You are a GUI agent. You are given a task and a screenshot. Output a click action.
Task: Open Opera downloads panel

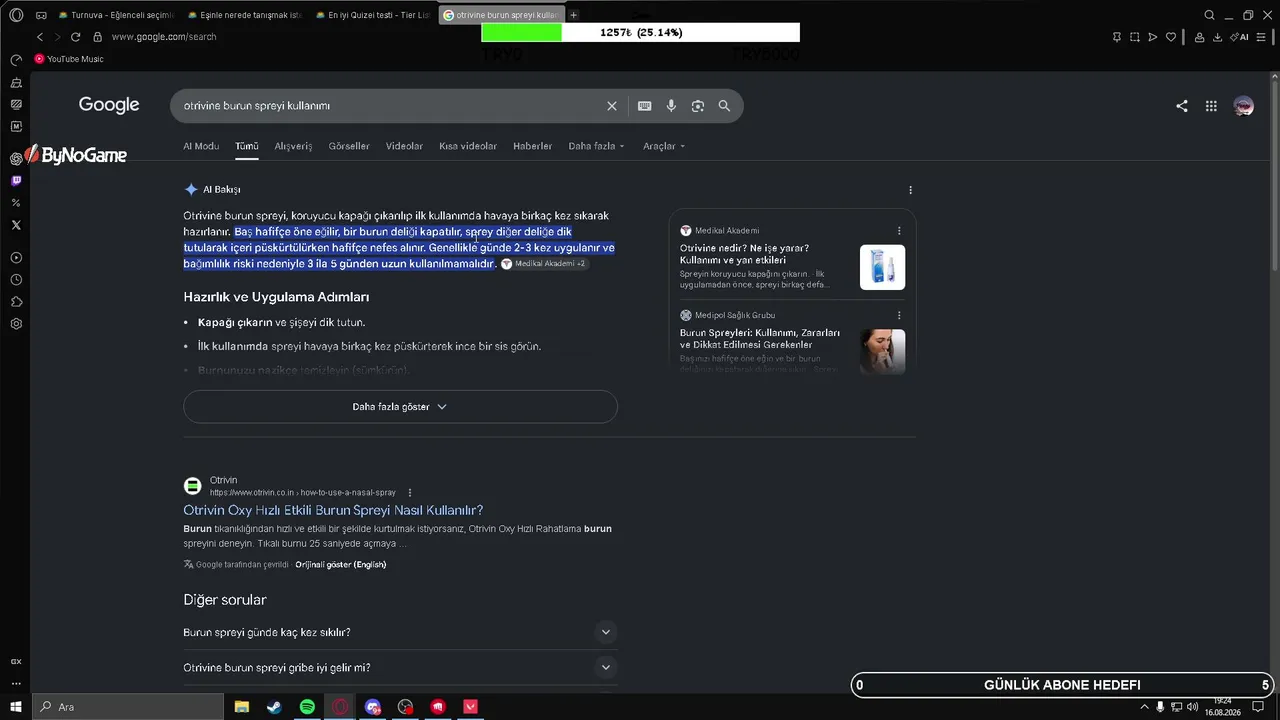[x=1217, y=37]
